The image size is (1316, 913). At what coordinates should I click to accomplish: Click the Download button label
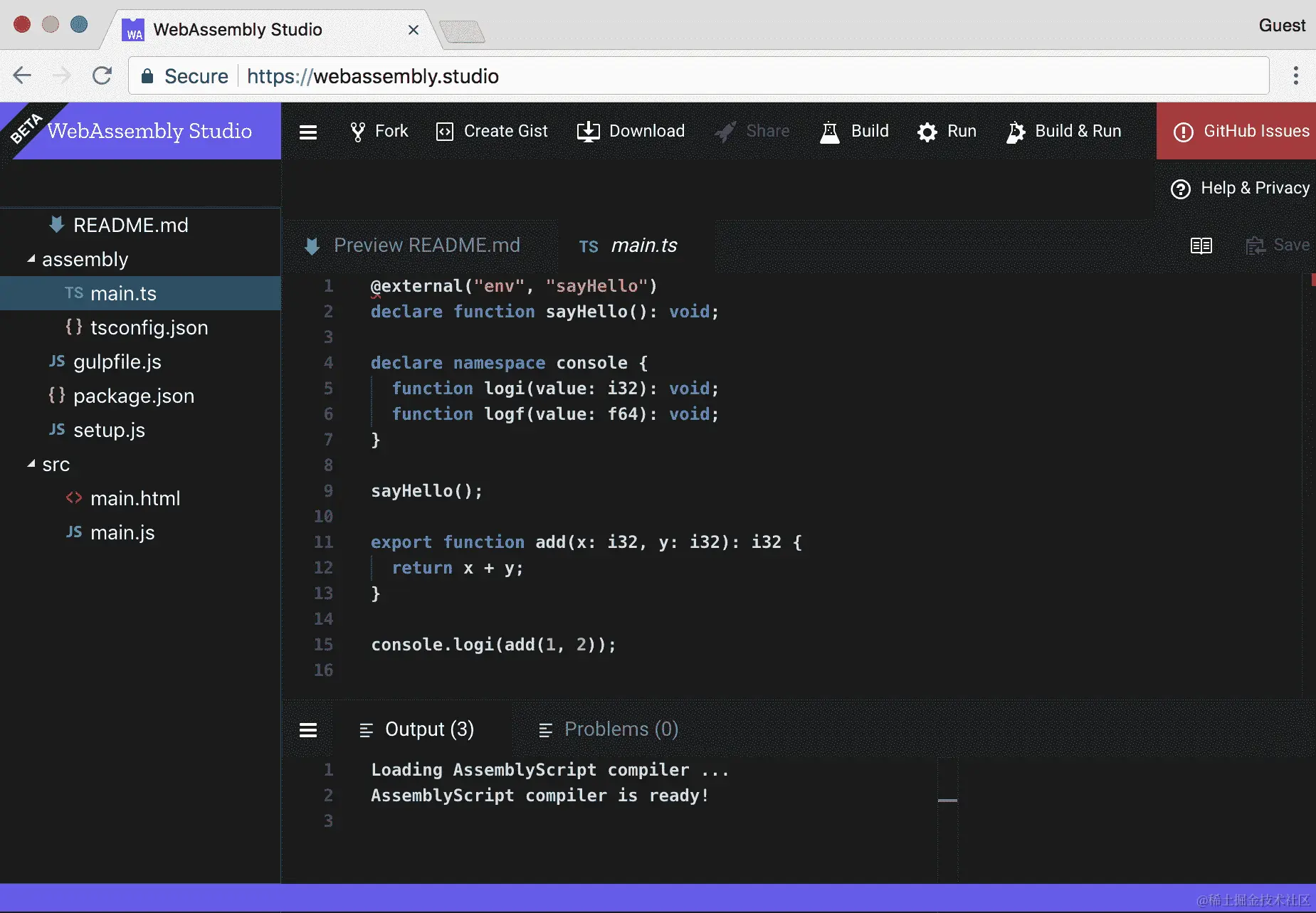[x=647, y=132]
